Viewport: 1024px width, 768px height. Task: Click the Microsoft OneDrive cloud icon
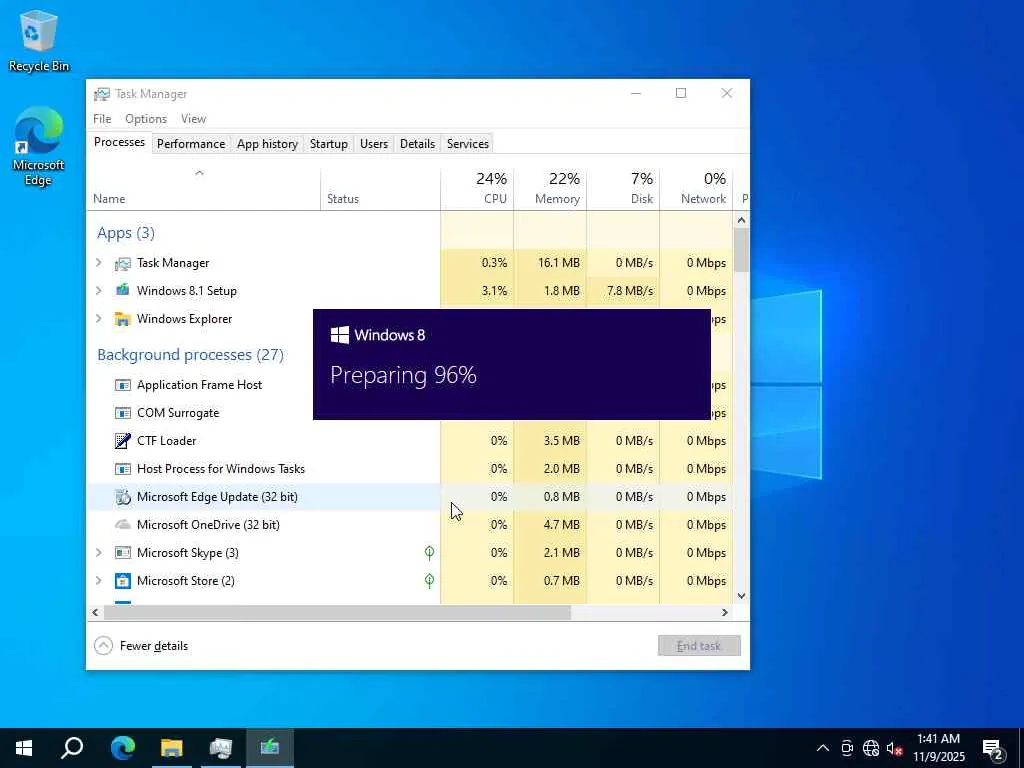(123, 524)
